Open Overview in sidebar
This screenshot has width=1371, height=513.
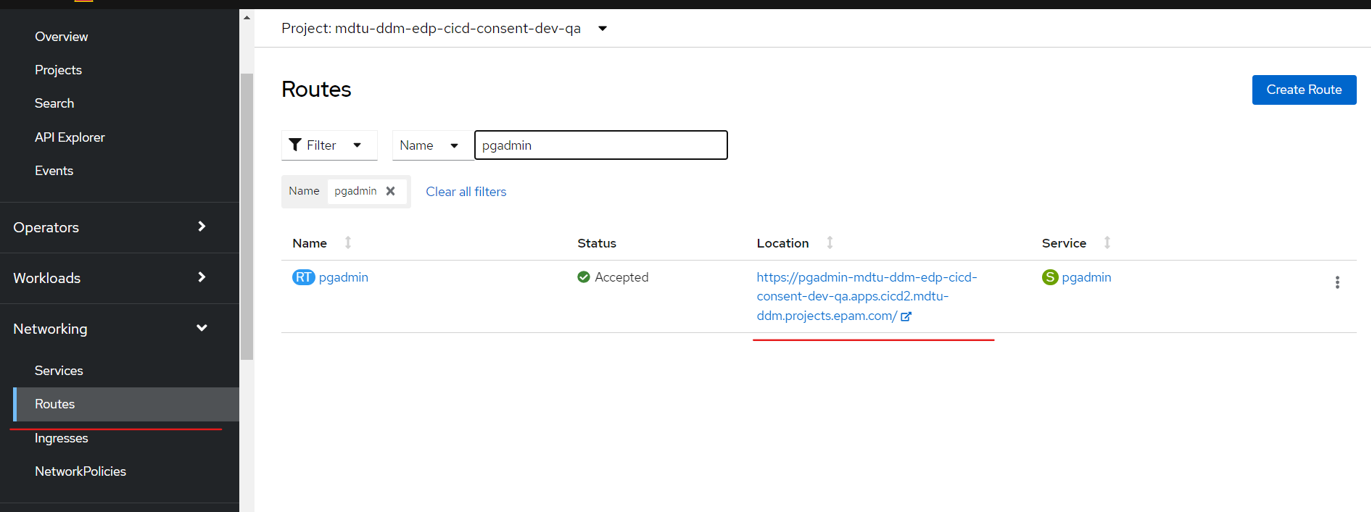[x=61, y=37]
